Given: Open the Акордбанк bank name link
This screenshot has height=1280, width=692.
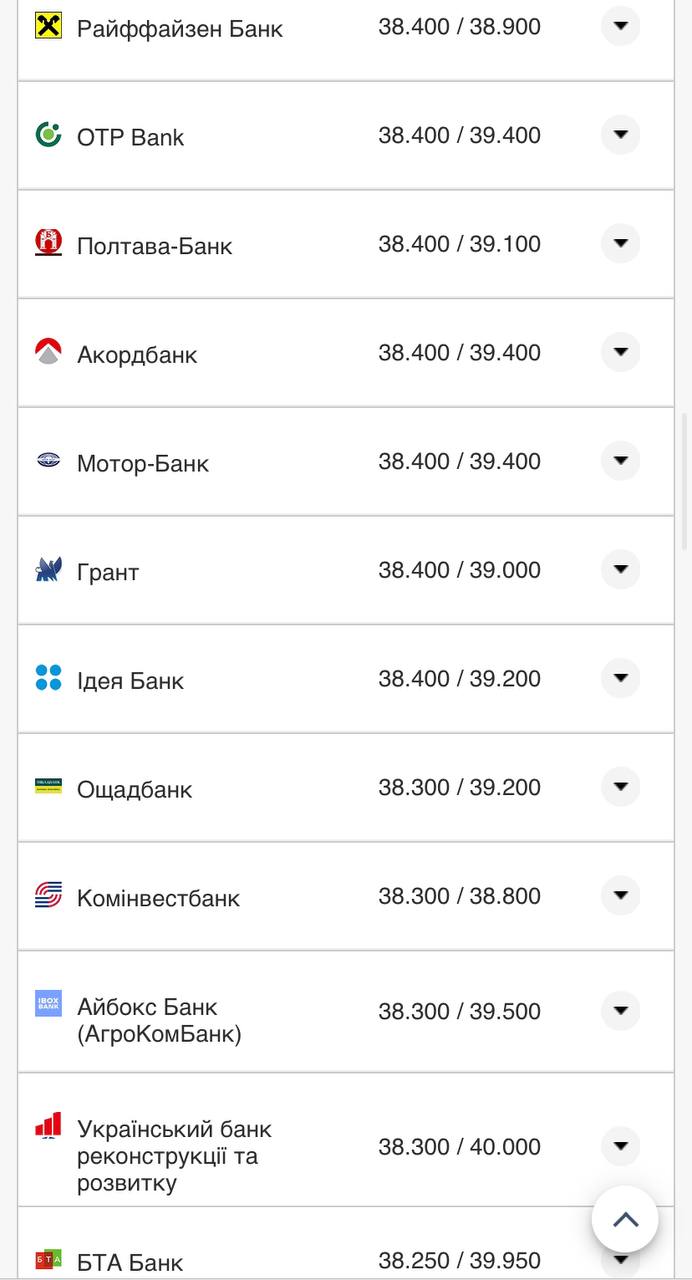Looking at the screenshot, I should [137, 355].
